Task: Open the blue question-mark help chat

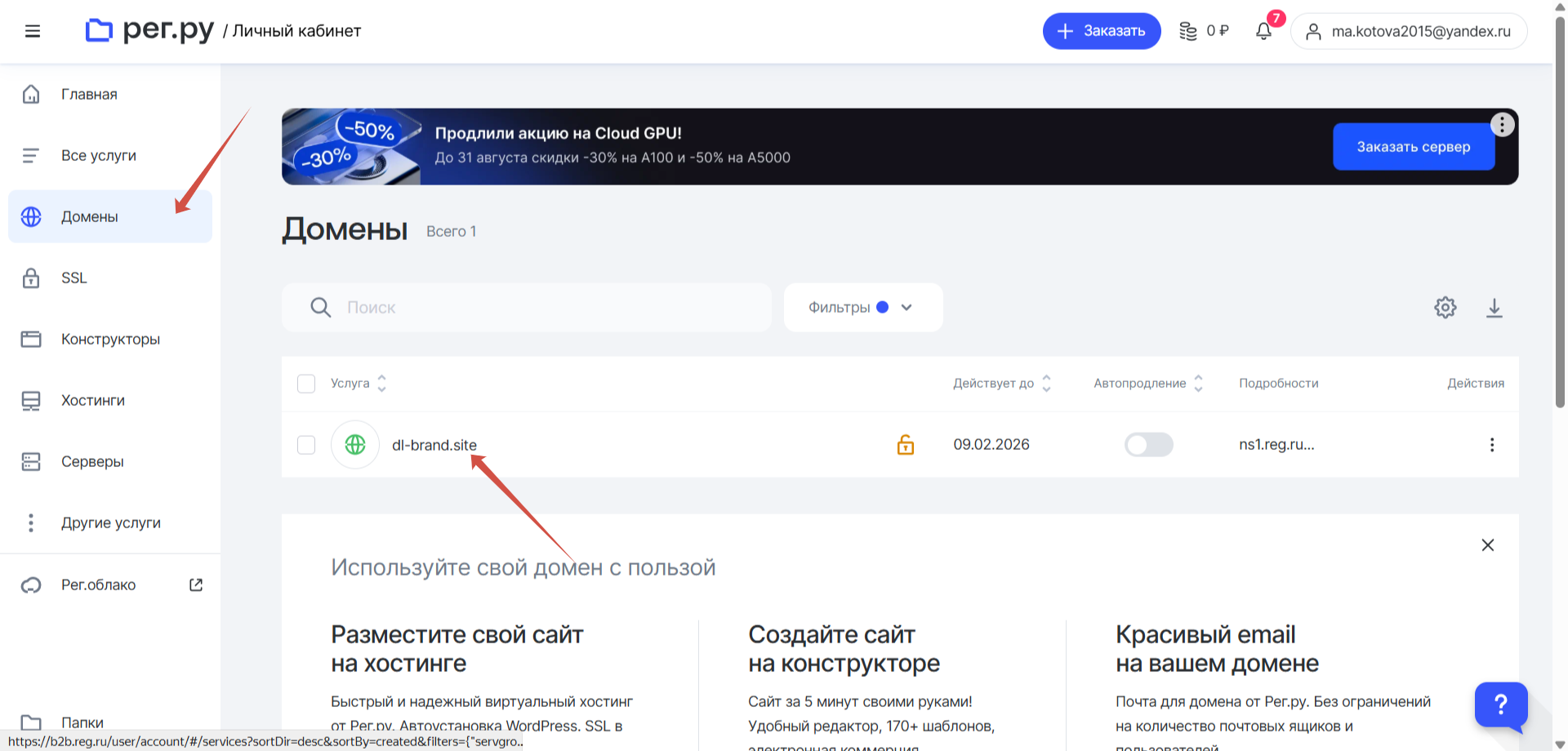Action: tap(1501, 704)
